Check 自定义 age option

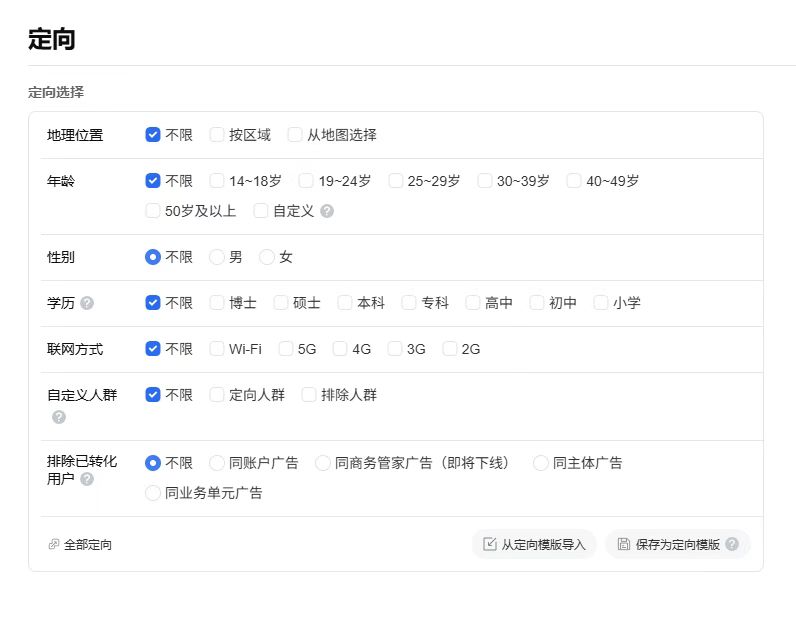(x=261, y=211)
